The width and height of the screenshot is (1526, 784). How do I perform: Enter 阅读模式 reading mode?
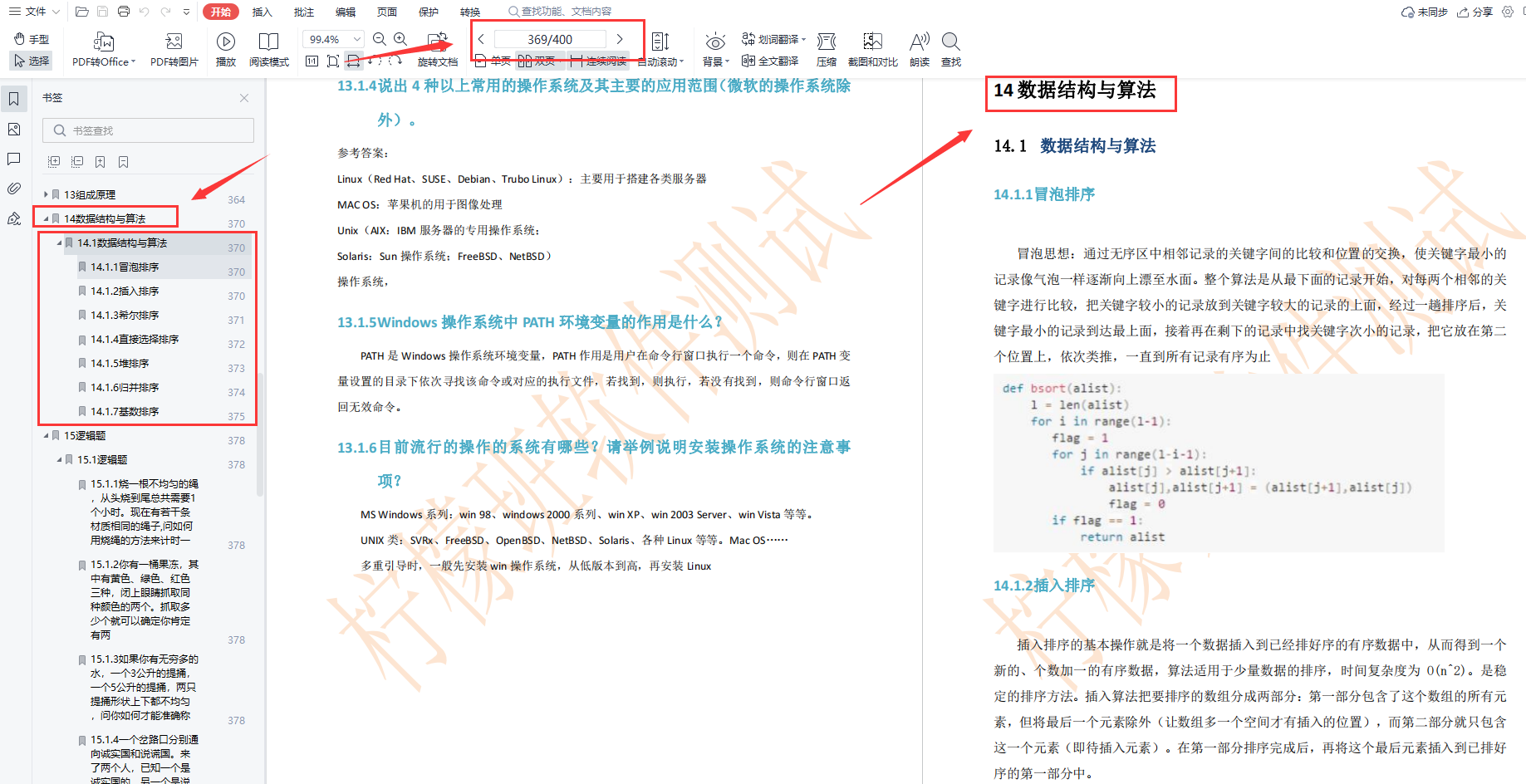click(268, 50)
